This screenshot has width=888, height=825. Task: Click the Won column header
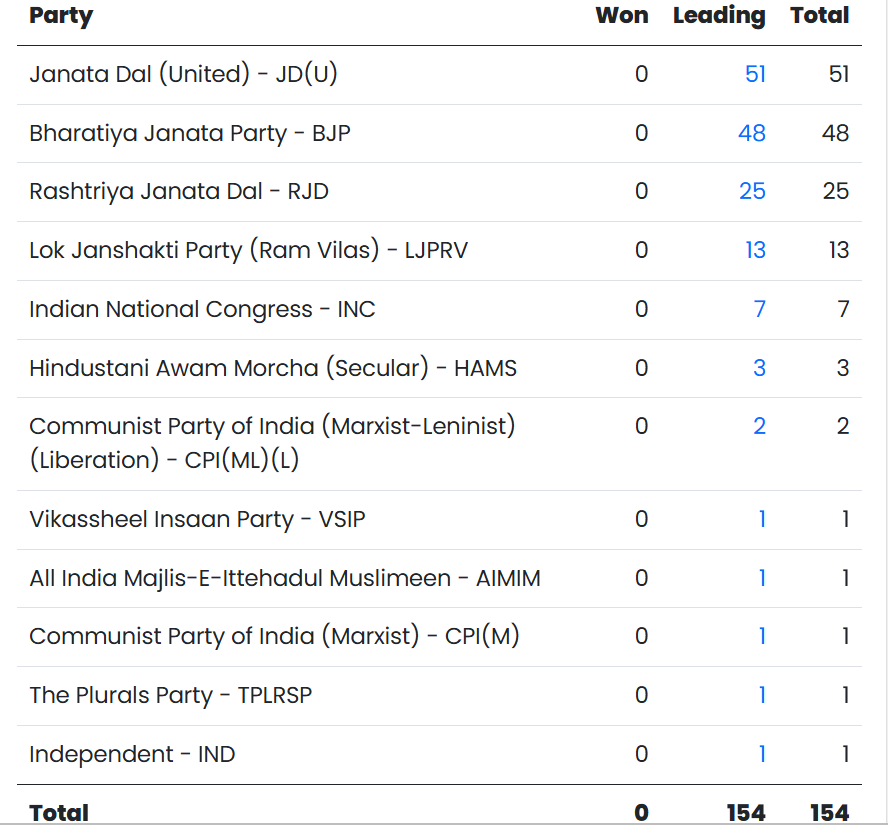621,16
